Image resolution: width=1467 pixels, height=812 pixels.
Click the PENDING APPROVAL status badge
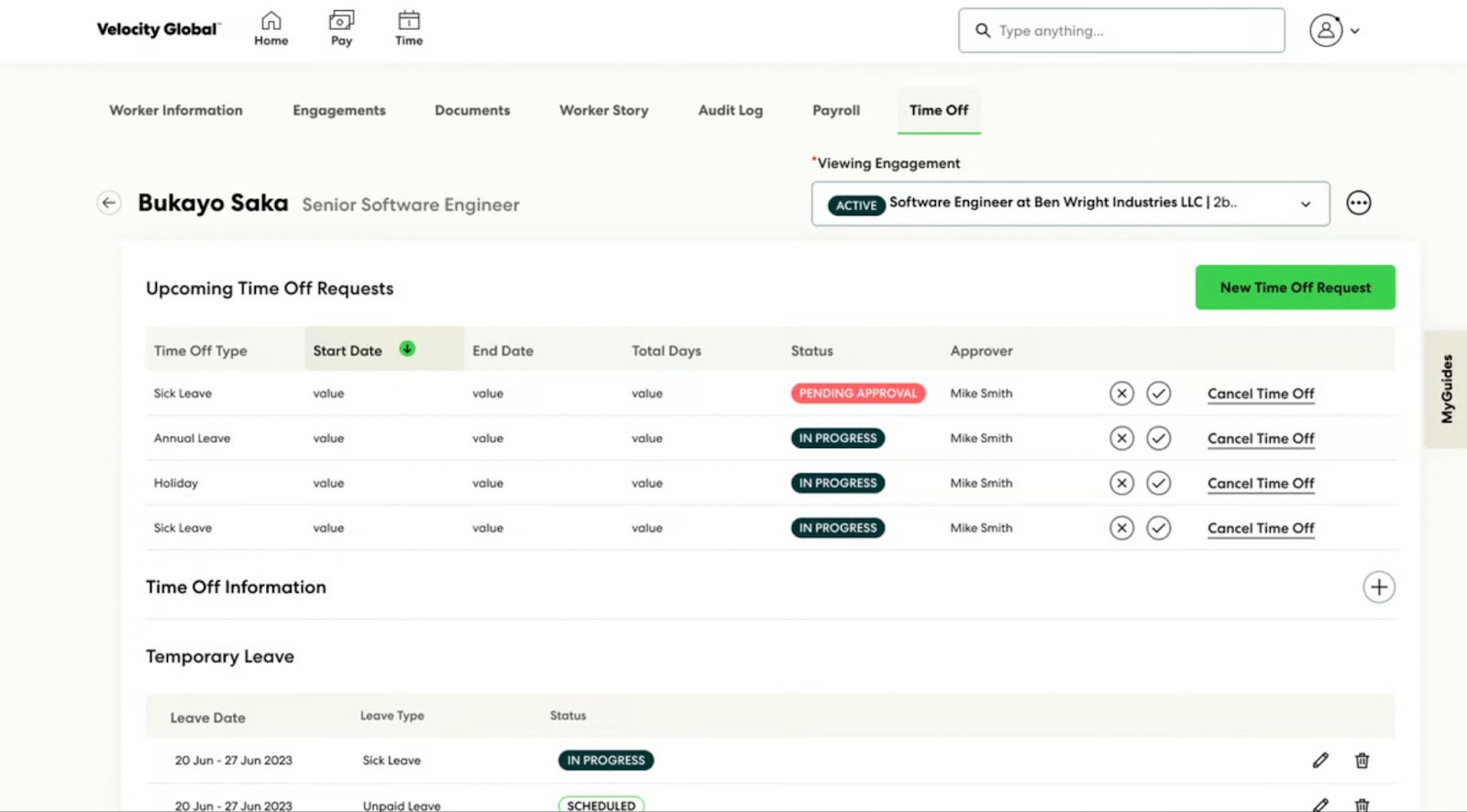(x=858, y=393)
